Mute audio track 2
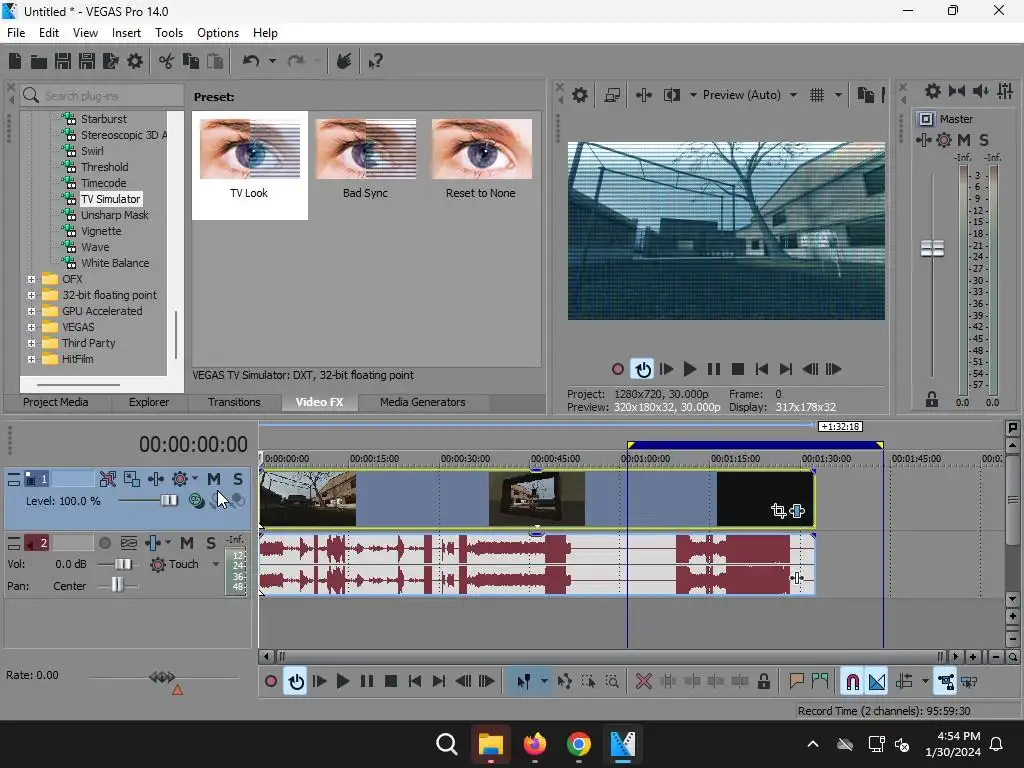The height and width of the screenshot is (768, 1024). click(187, 543)
